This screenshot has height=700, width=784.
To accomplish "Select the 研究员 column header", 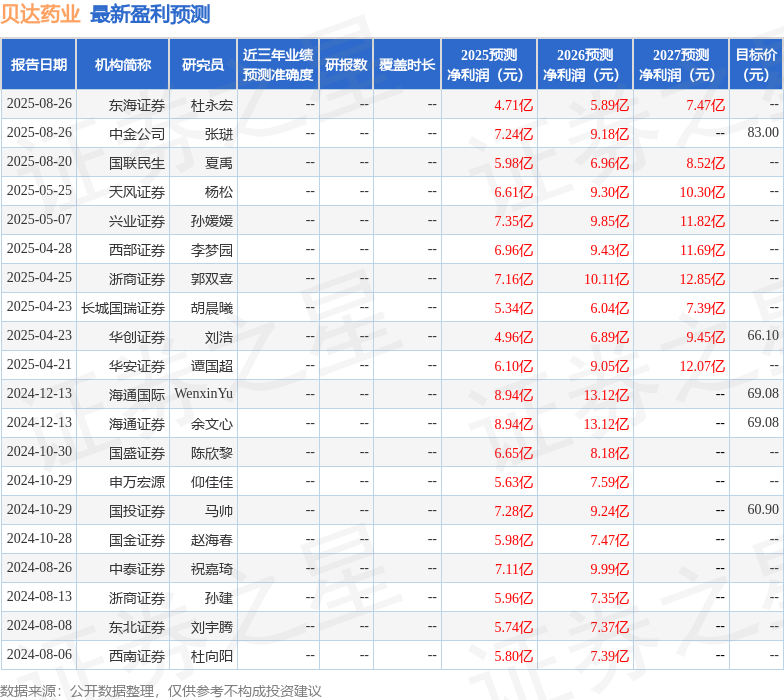I will pos(202,65).
